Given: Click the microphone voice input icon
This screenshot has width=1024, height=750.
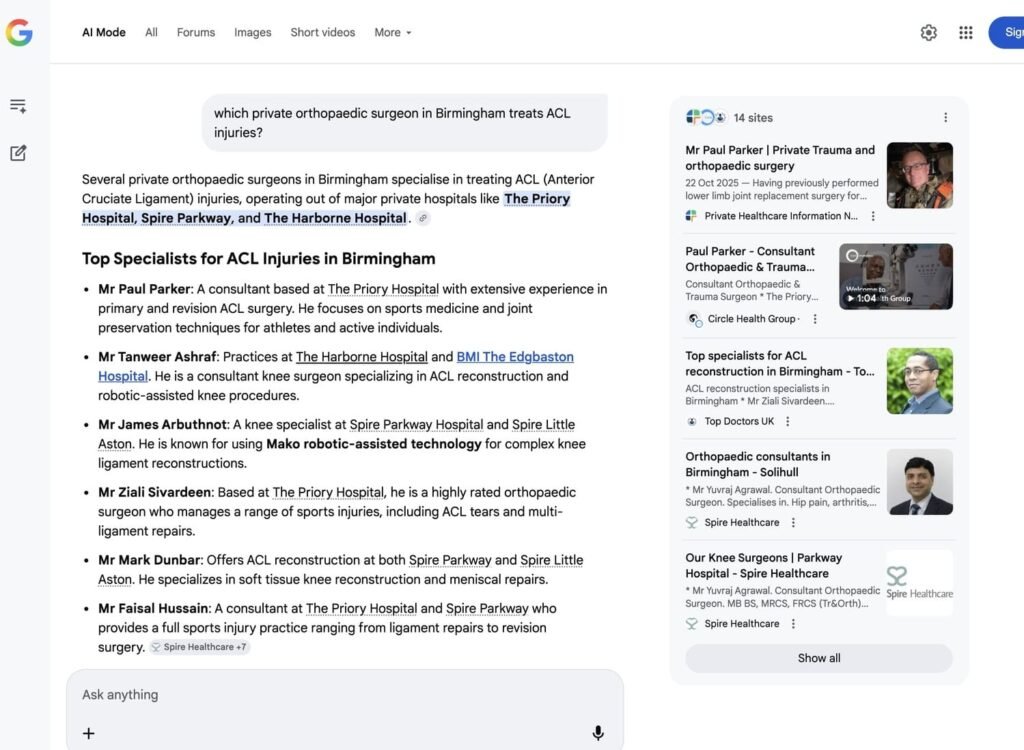Looking at the screenshot, I should (598, 733).
